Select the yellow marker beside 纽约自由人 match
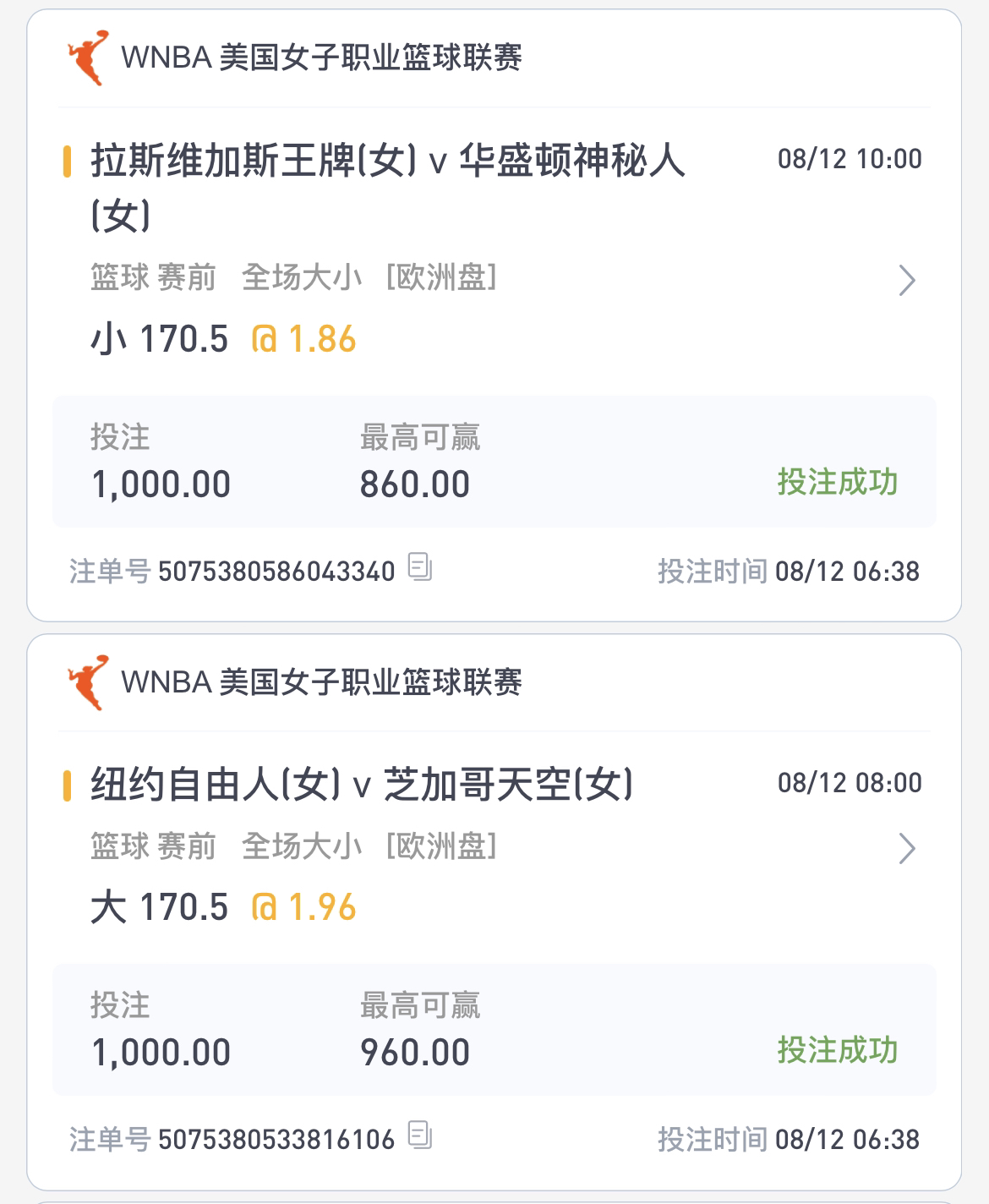 tap(67, 785)
